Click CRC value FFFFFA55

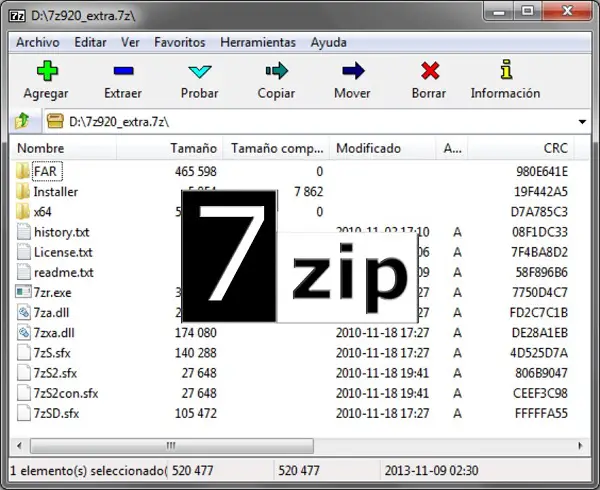coord(541,413)
